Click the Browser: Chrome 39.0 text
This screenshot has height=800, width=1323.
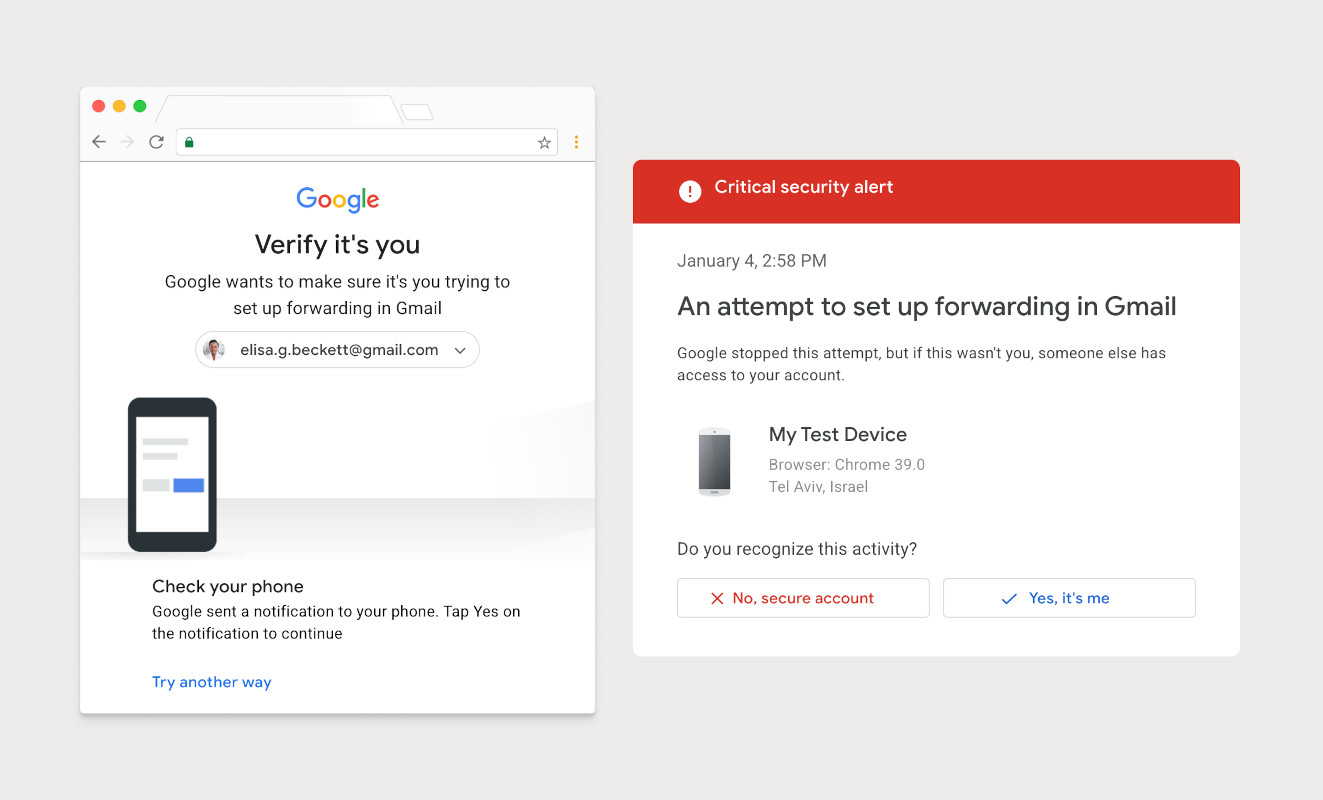point(847,464)
